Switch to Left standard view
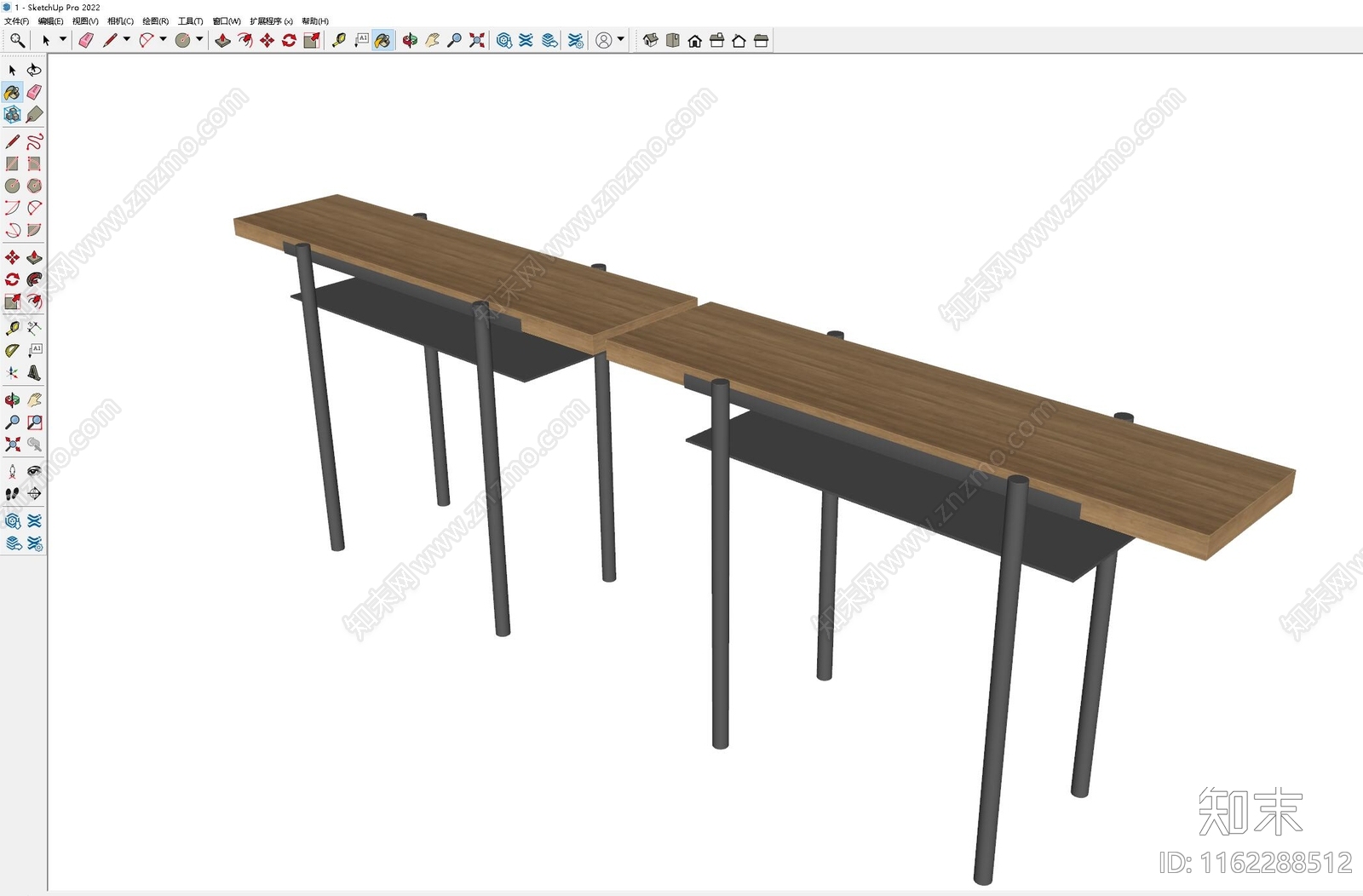Image resolution: width=1363 pixels, height=896 pixels. (762, 40)
